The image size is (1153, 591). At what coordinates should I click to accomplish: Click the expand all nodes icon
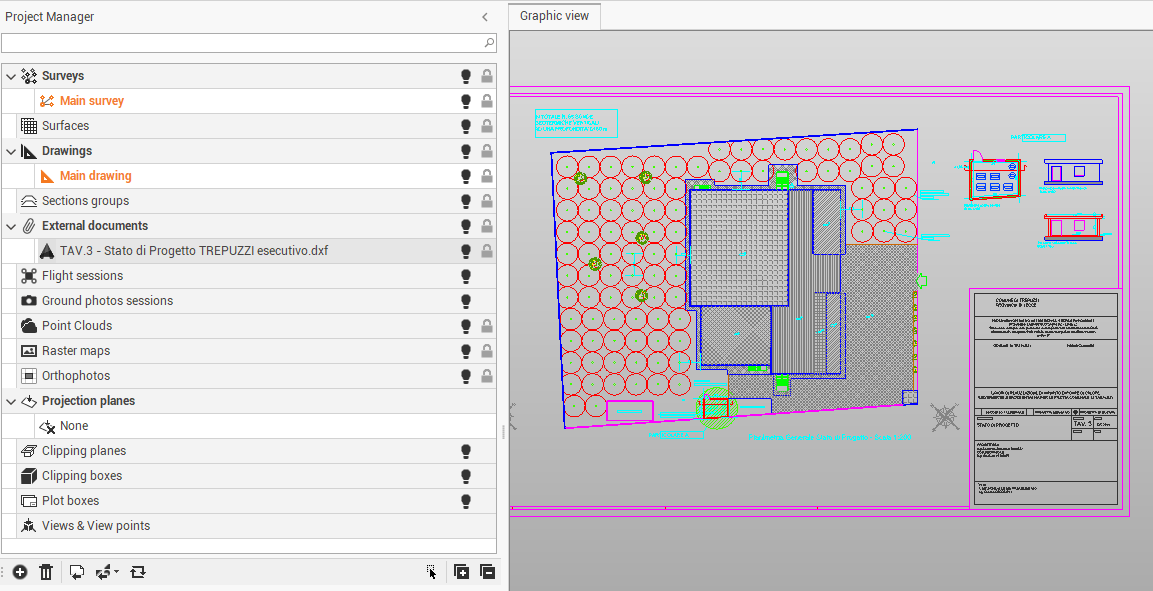[461, 572]
